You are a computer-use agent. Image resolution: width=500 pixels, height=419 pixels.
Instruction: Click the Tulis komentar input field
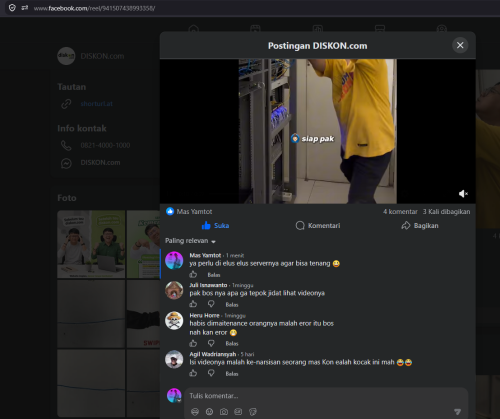click(x=326, y=396)
